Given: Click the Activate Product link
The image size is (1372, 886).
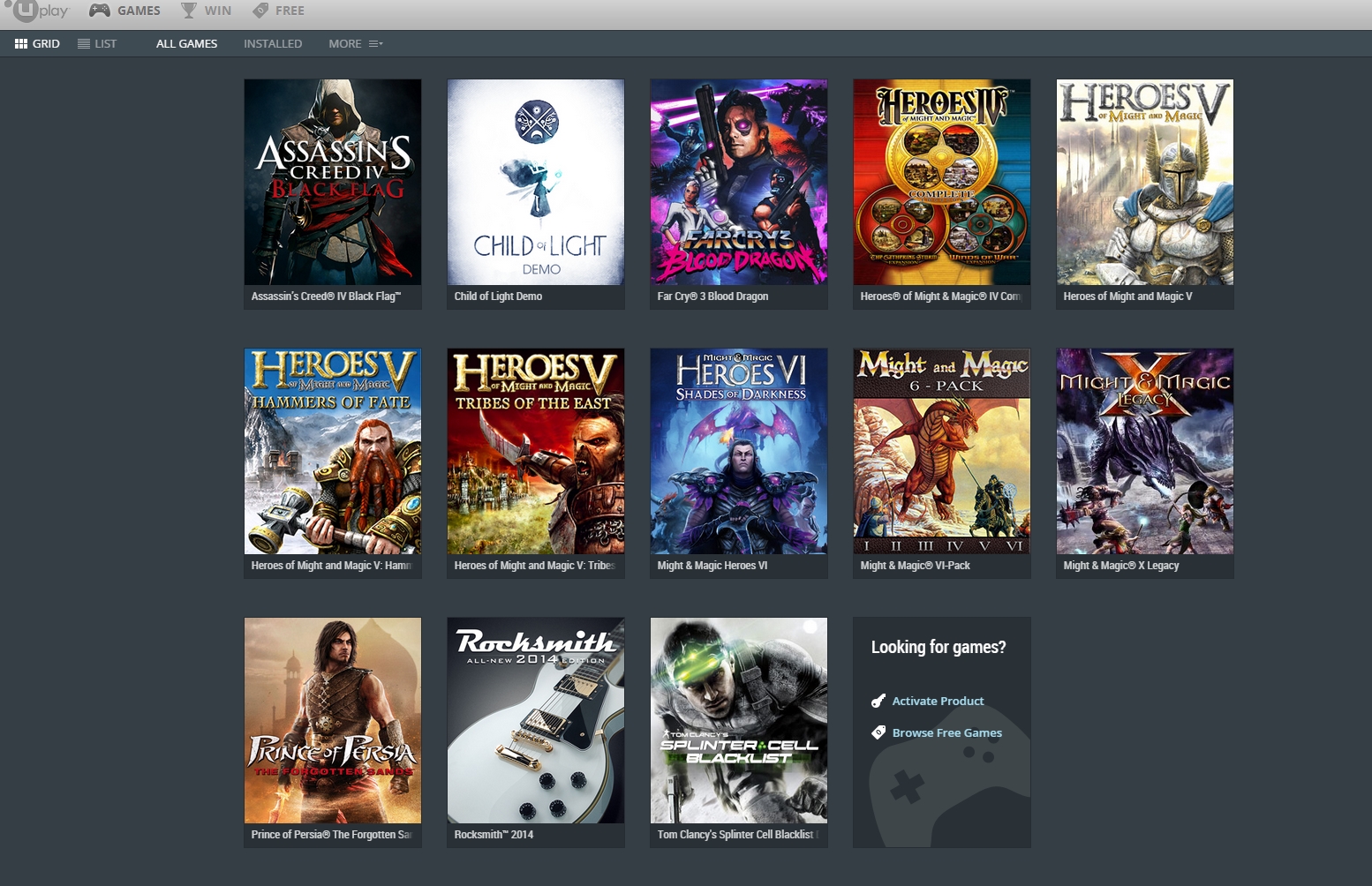Looking at the screenshot, I should [x=938, y=701].
